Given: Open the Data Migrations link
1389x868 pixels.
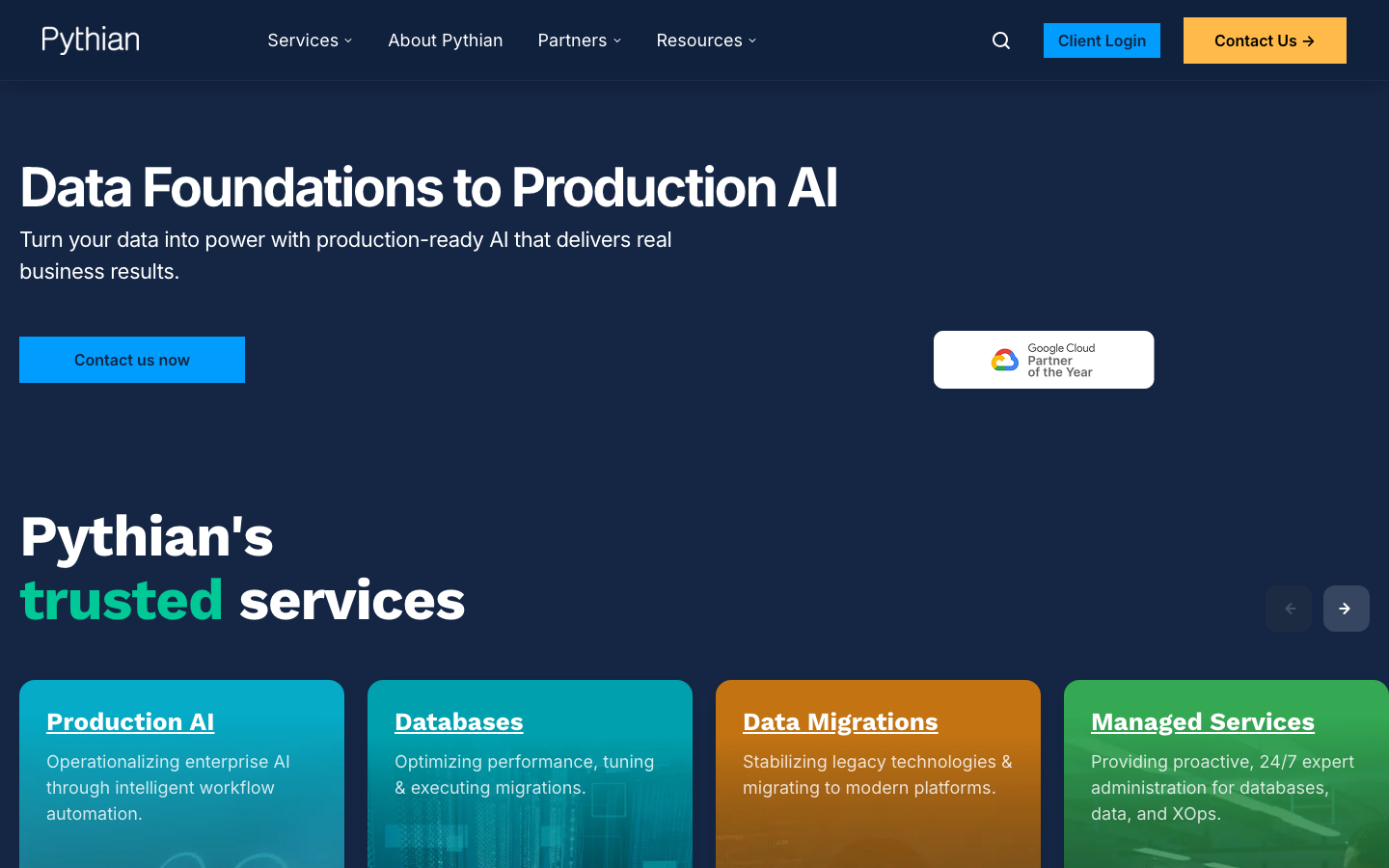Looking at the screenshot, I should click(840, 721).
